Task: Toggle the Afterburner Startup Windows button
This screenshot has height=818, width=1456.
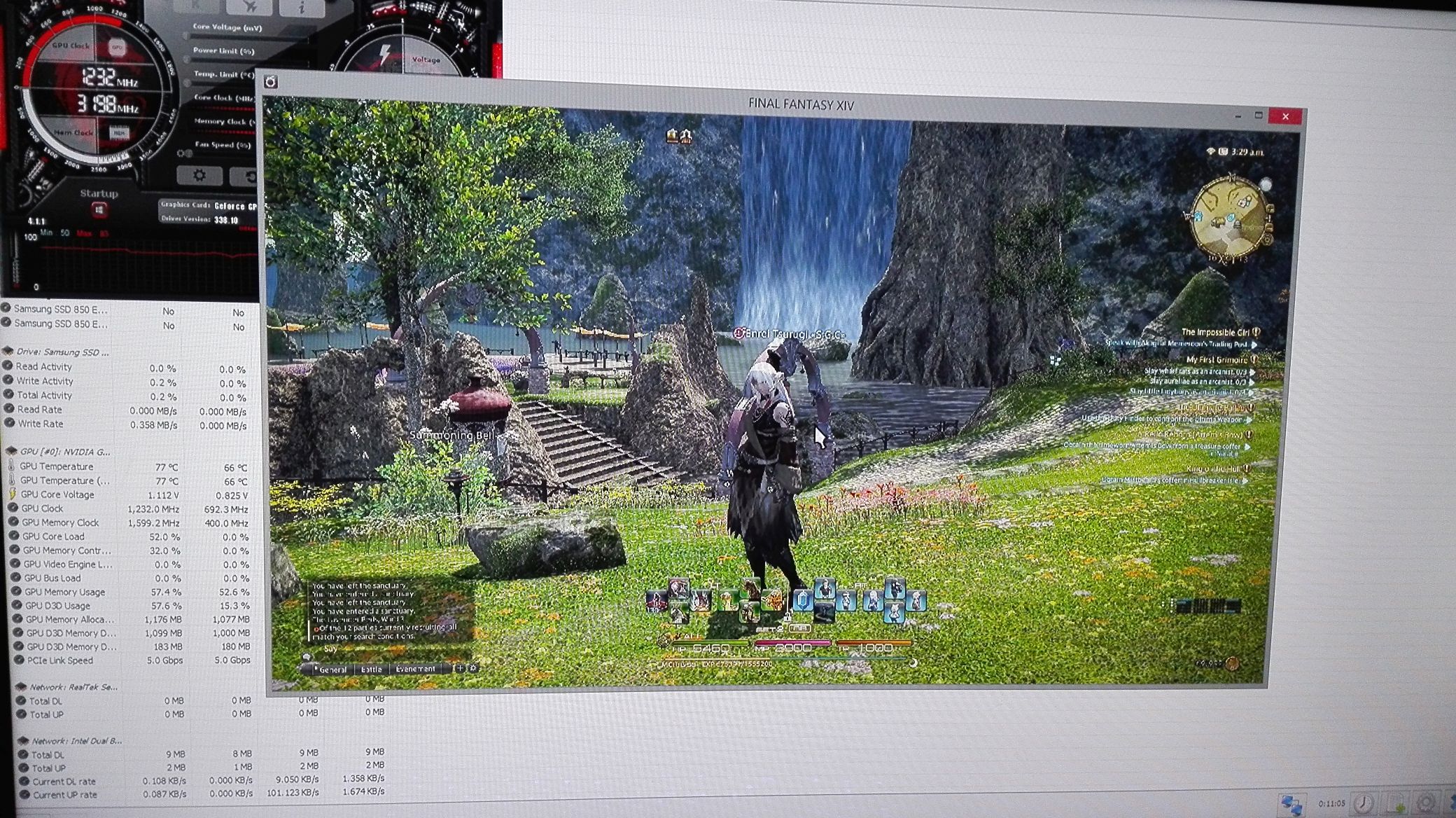Action: coord(99,210)
